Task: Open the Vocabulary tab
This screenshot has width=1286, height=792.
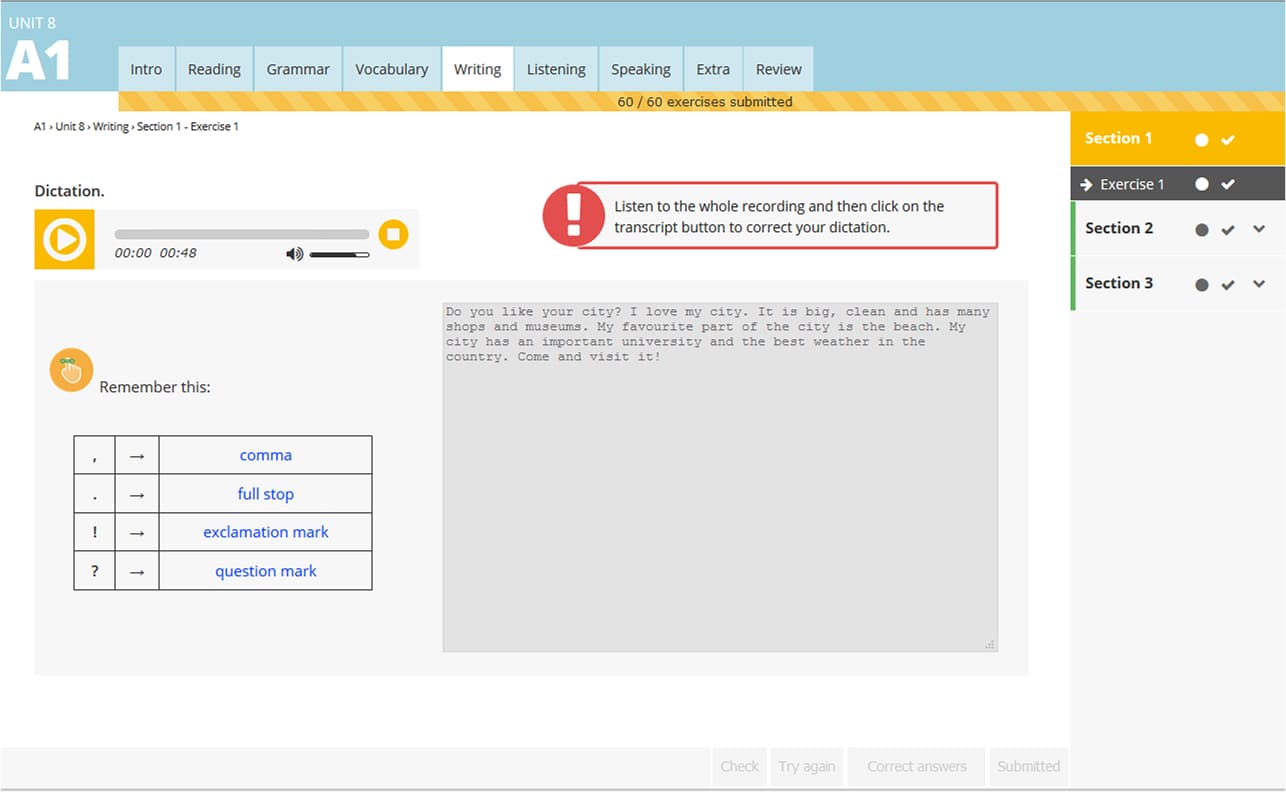Action: click(x=391, y=69)
